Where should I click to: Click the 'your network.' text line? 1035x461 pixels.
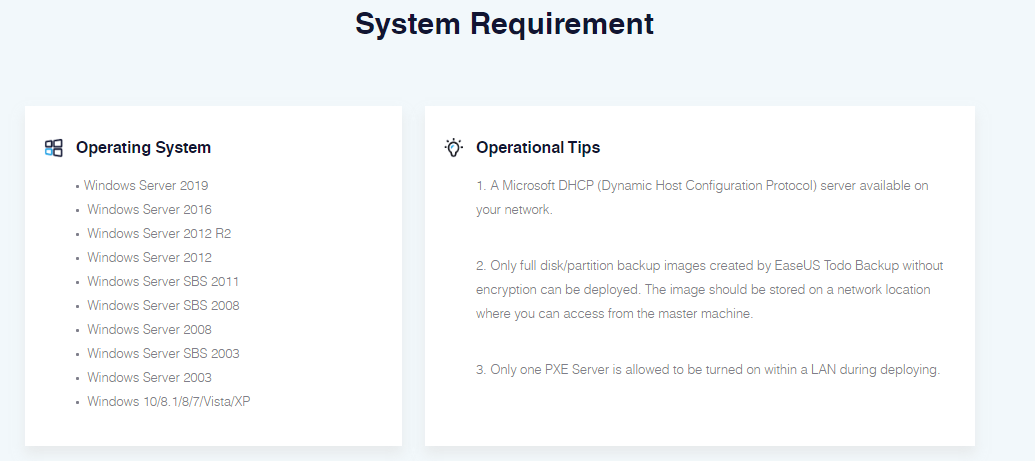514,210
